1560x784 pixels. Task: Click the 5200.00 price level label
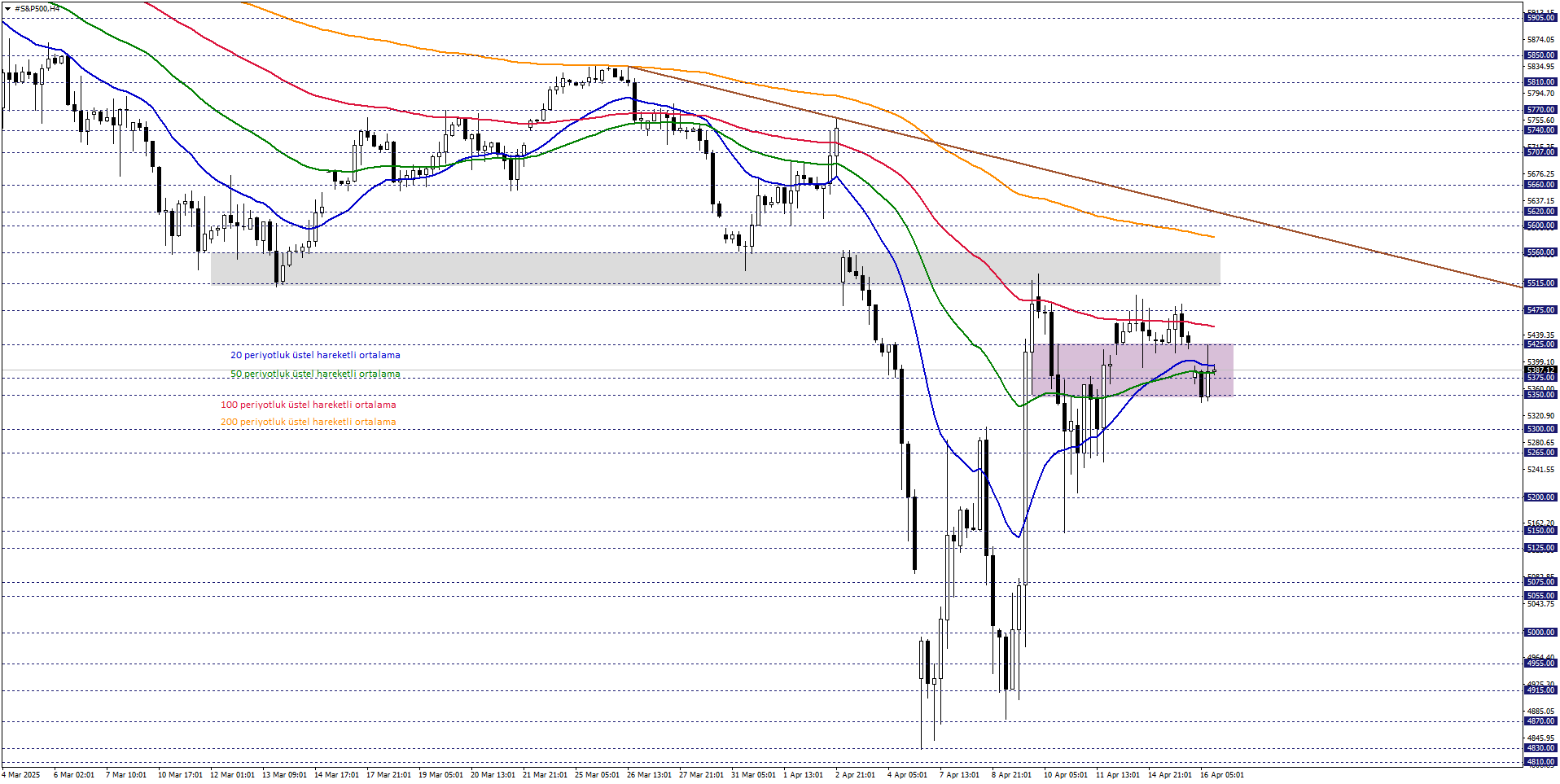(1540, 497)
